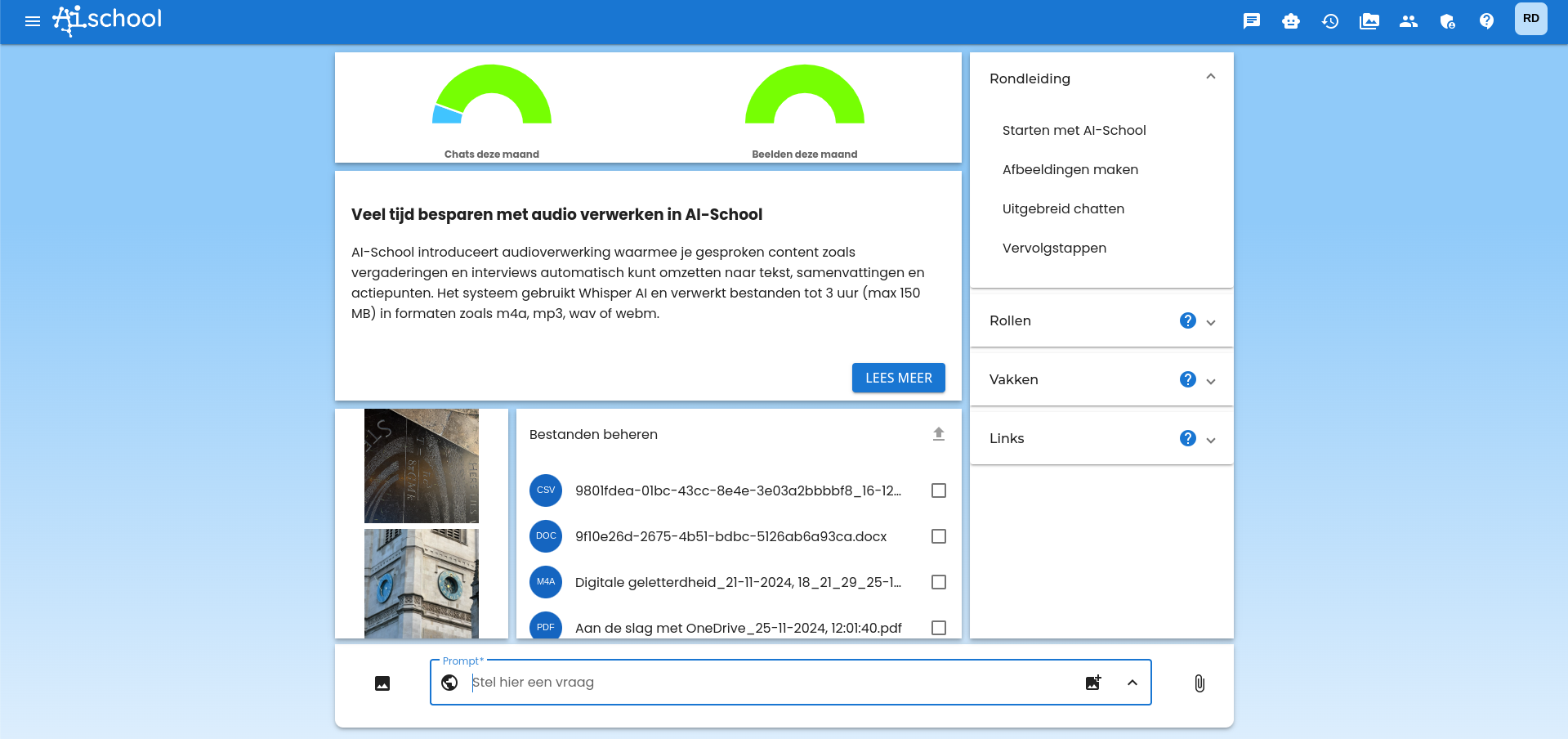Check the box for Digitale geletterdheid file

[939, 582]
